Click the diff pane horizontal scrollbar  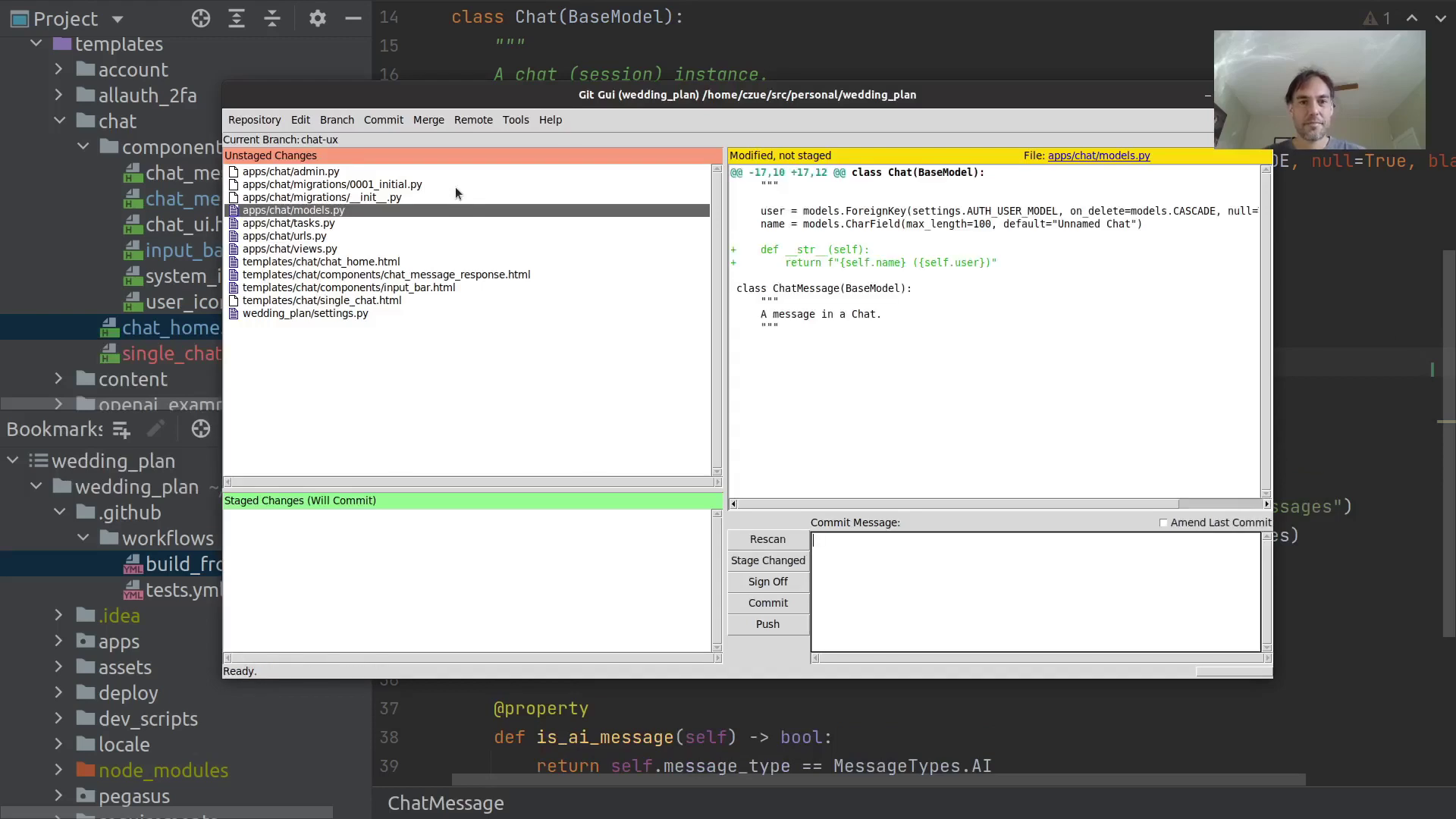(955, 504)
